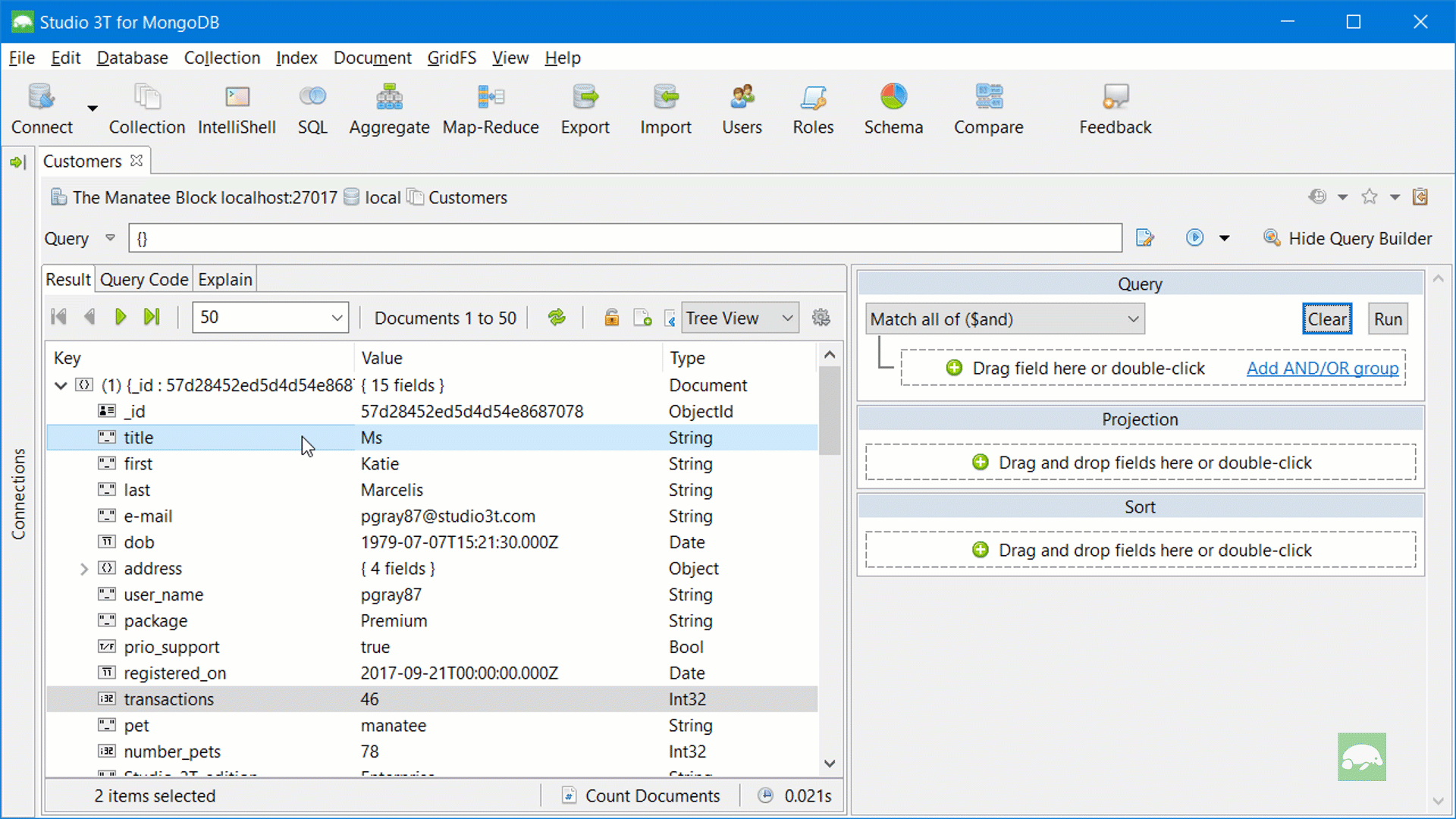This screenshot has width=1456, height=819.
Task: Click the Feedback toolbar icon
Action: pos(1115,97)
